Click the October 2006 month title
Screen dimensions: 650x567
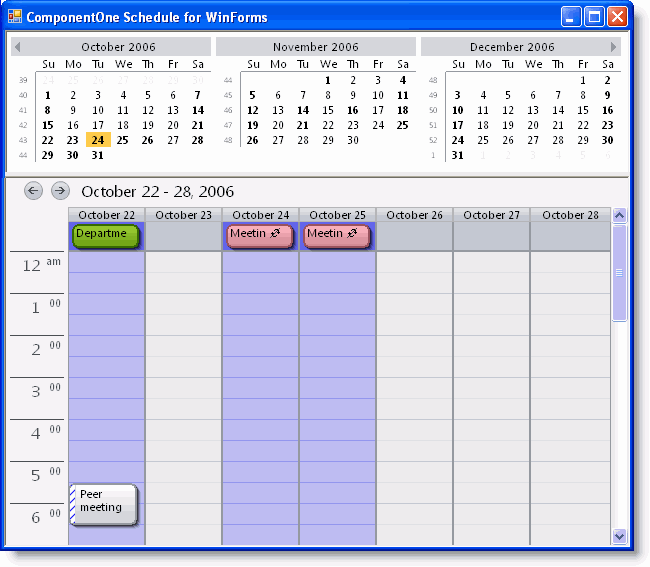pos(118,47)
